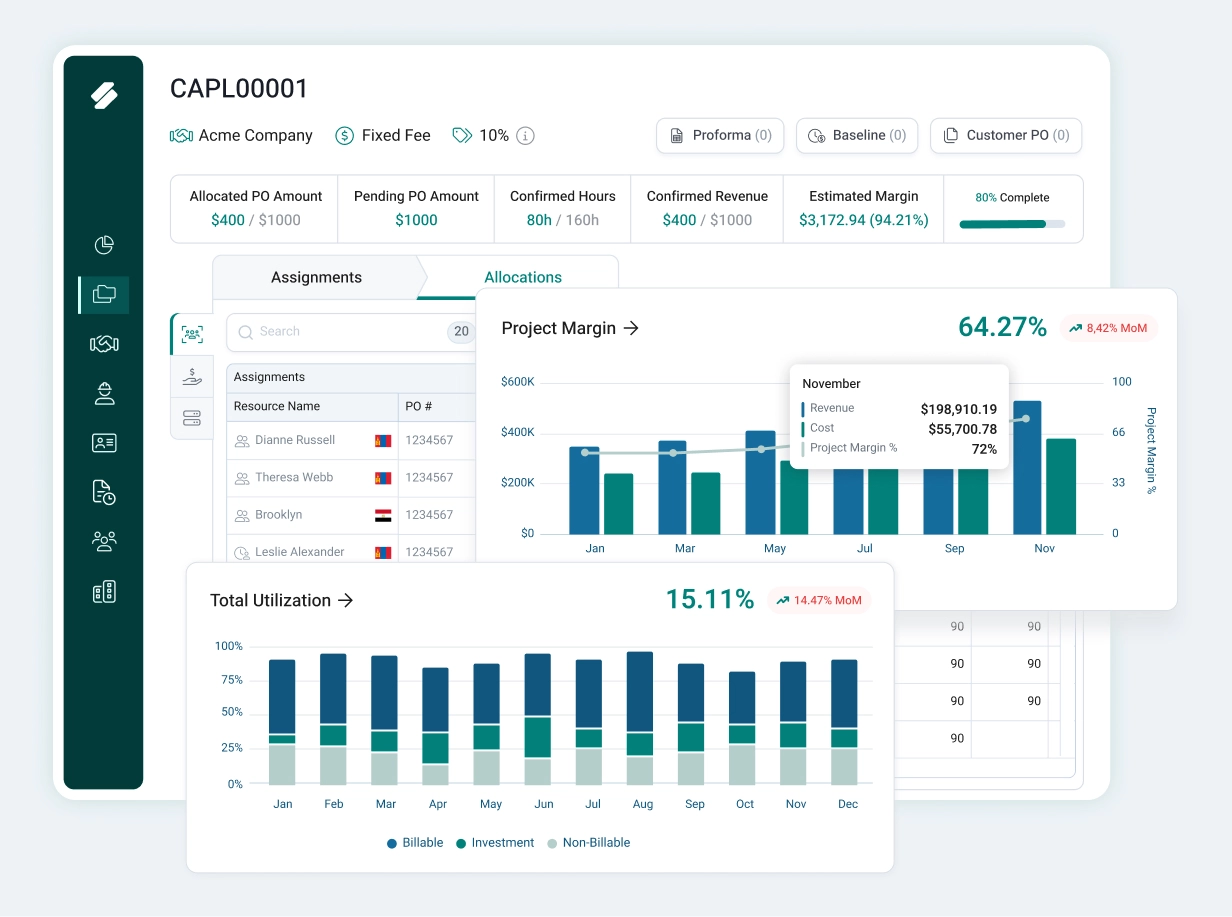Click the 20 count badge in search
The image size is (1232, 917).
(461, 332)
